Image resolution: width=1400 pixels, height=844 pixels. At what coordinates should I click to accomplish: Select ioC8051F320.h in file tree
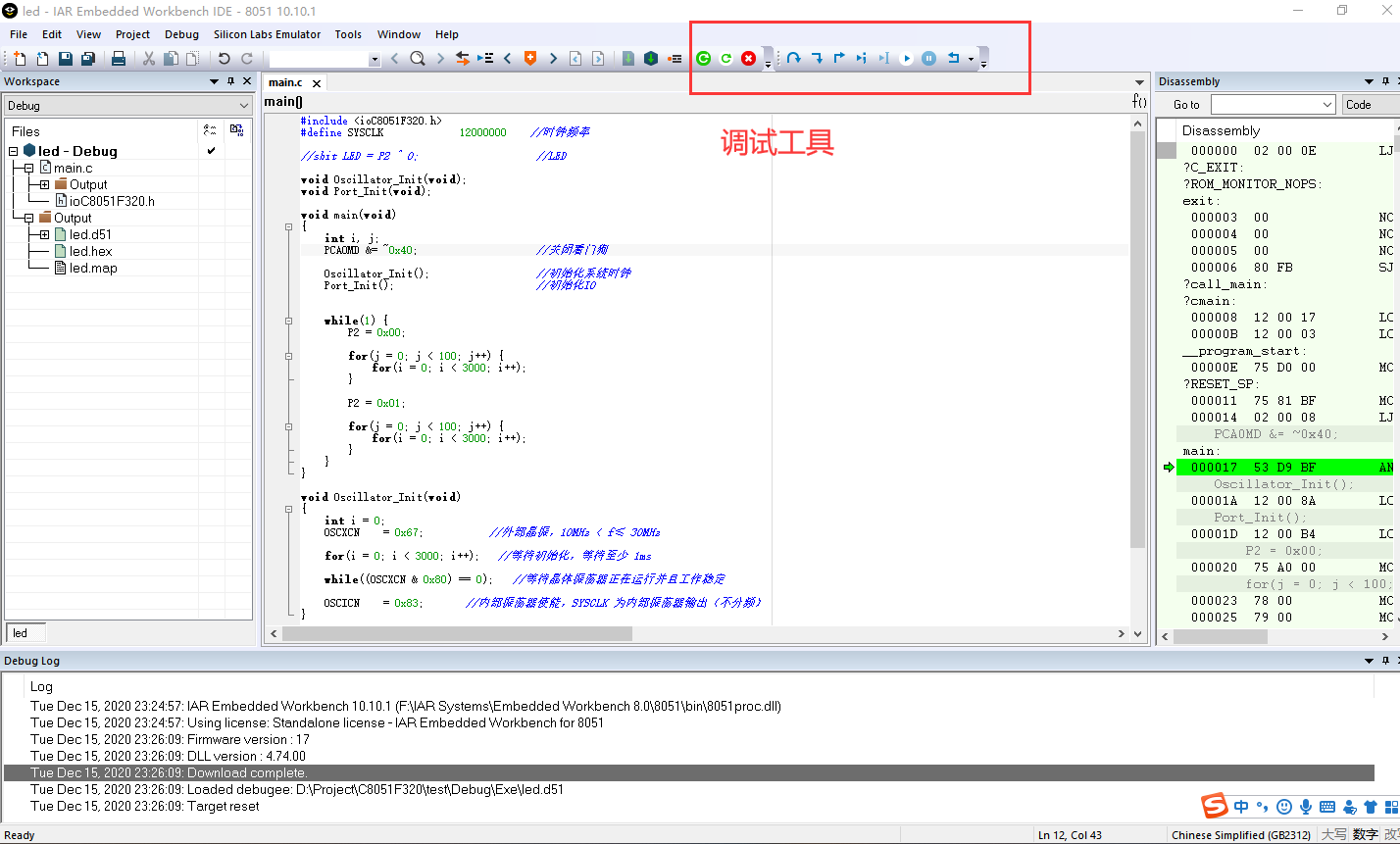(112, 201)
